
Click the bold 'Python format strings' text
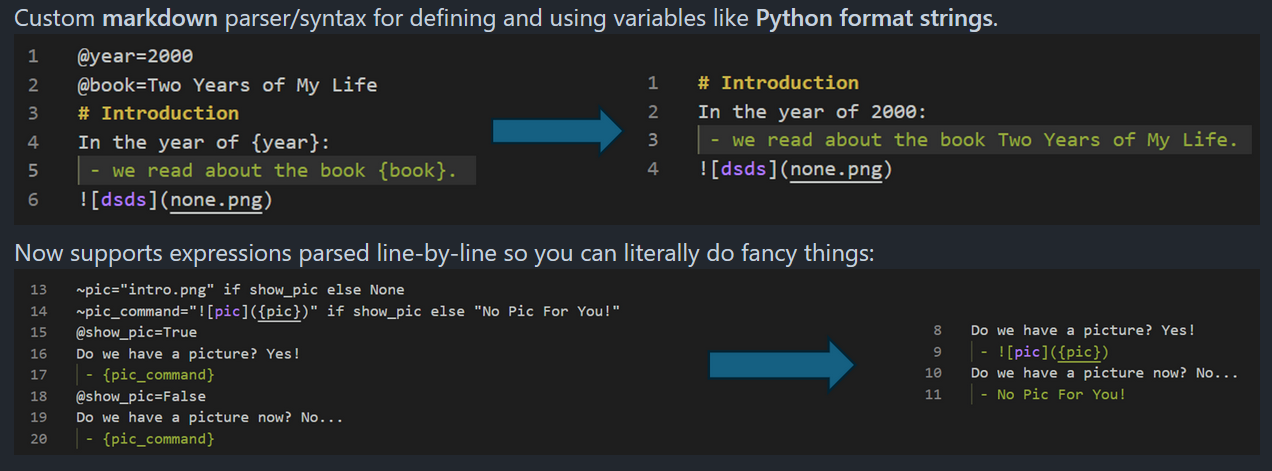point(875,20)
